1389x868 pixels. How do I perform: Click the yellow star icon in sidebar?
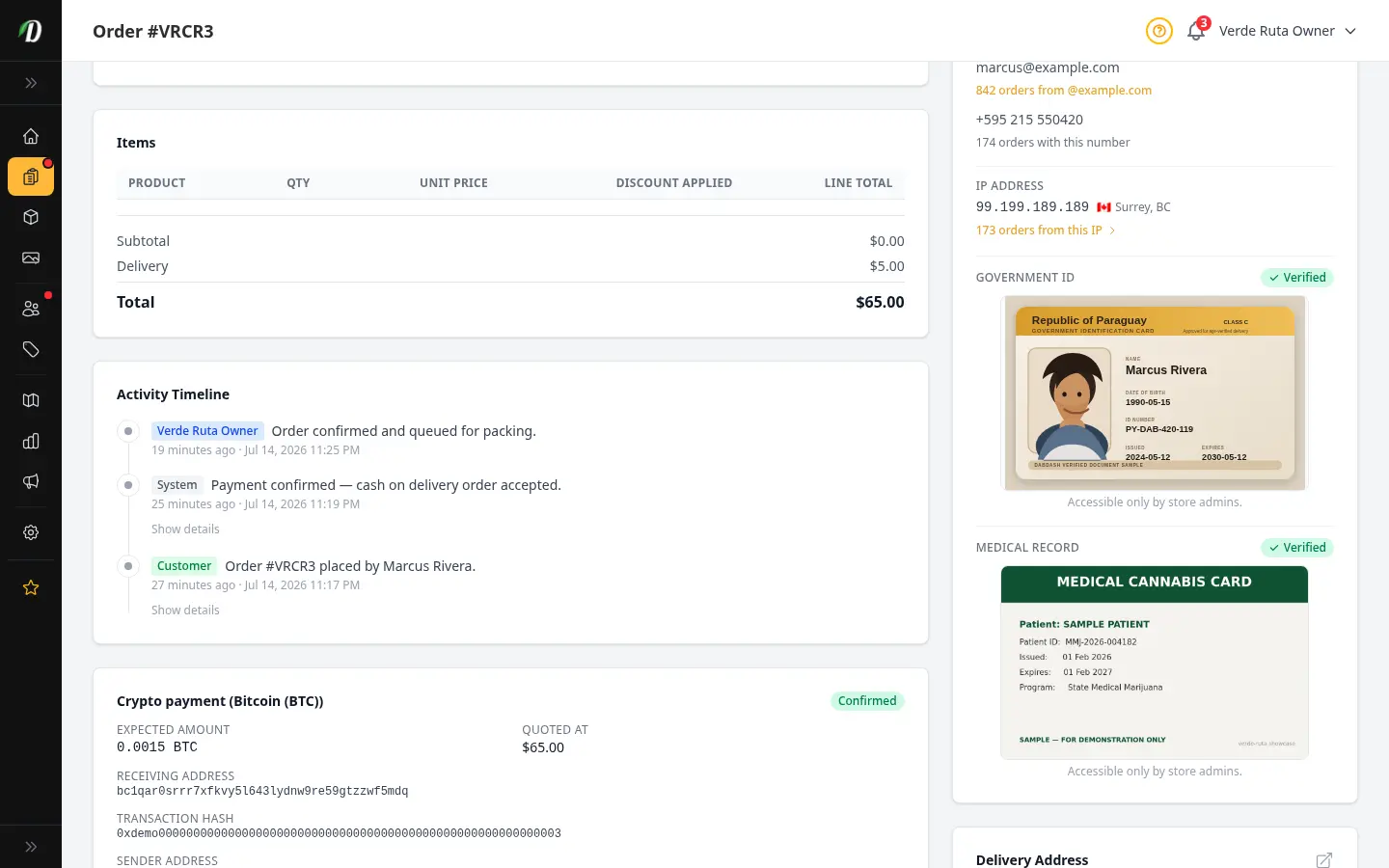pyautogui.click(x=31, y=587)
